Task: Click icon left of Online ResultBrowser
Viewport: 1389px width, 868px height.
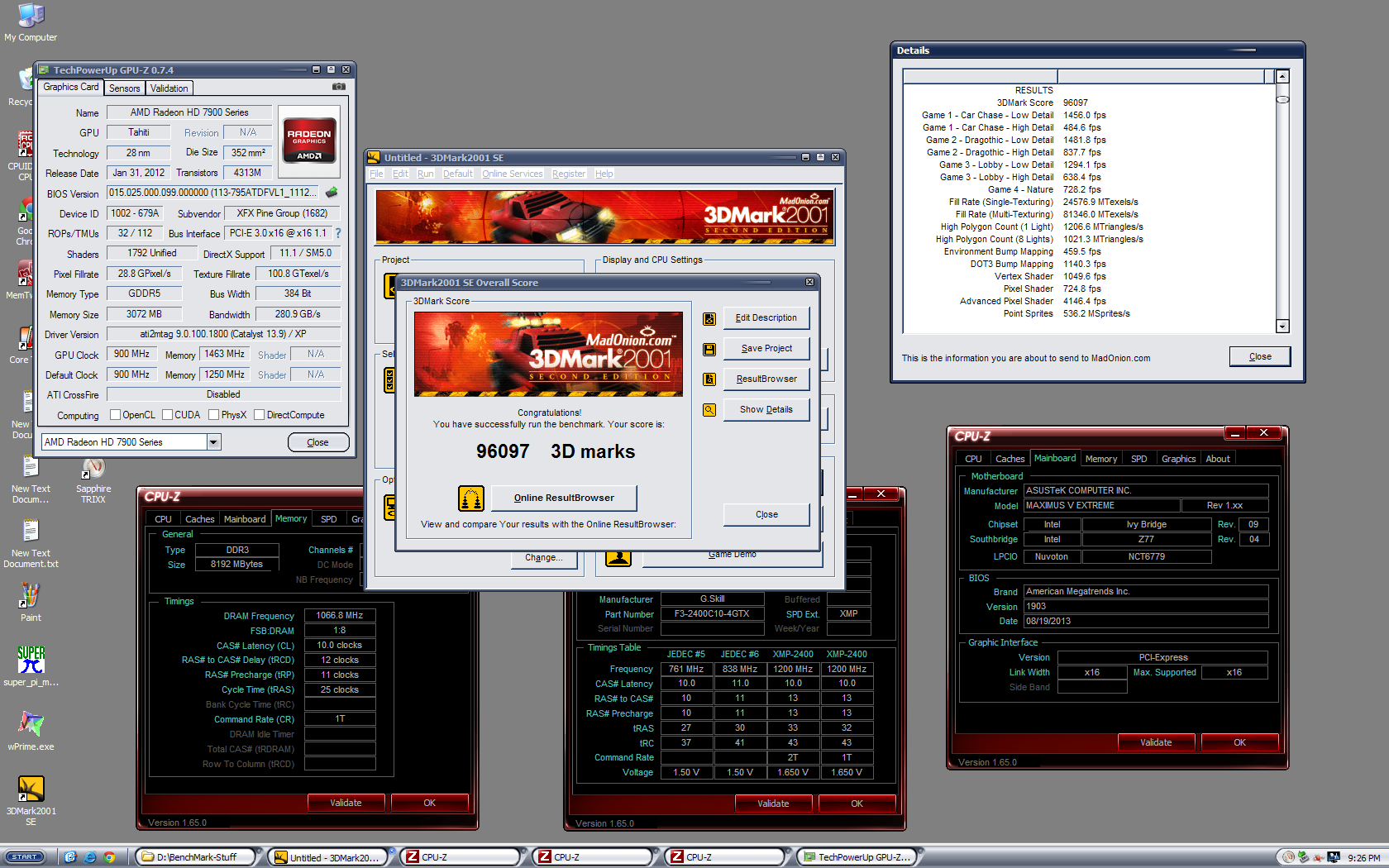Action: 471,498
